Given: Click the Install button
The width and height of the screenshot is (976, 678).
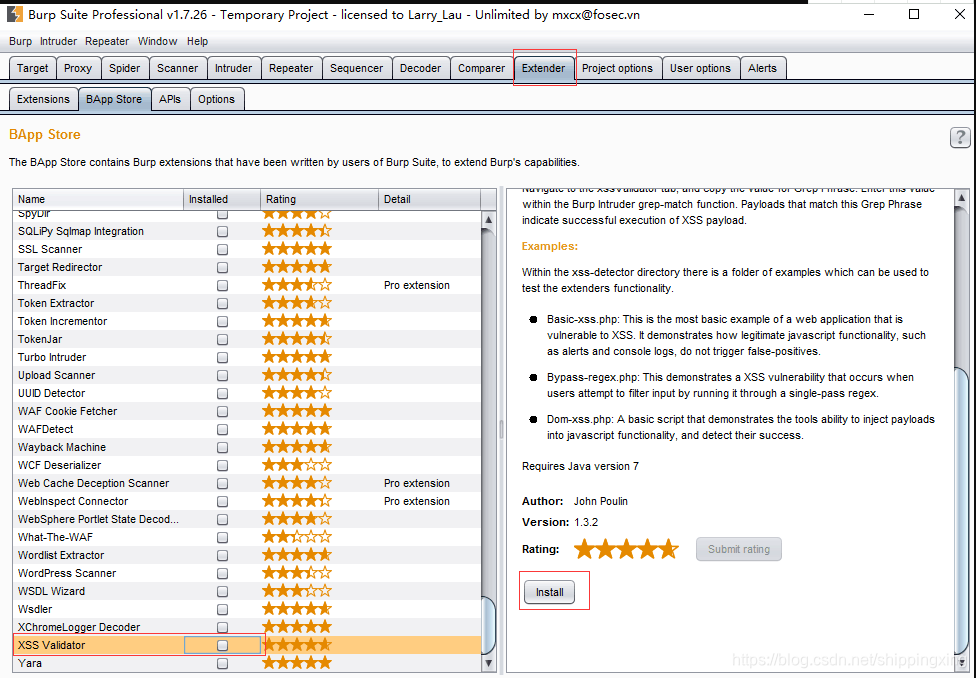Looking at the screenshot, I should pos(550,592).
